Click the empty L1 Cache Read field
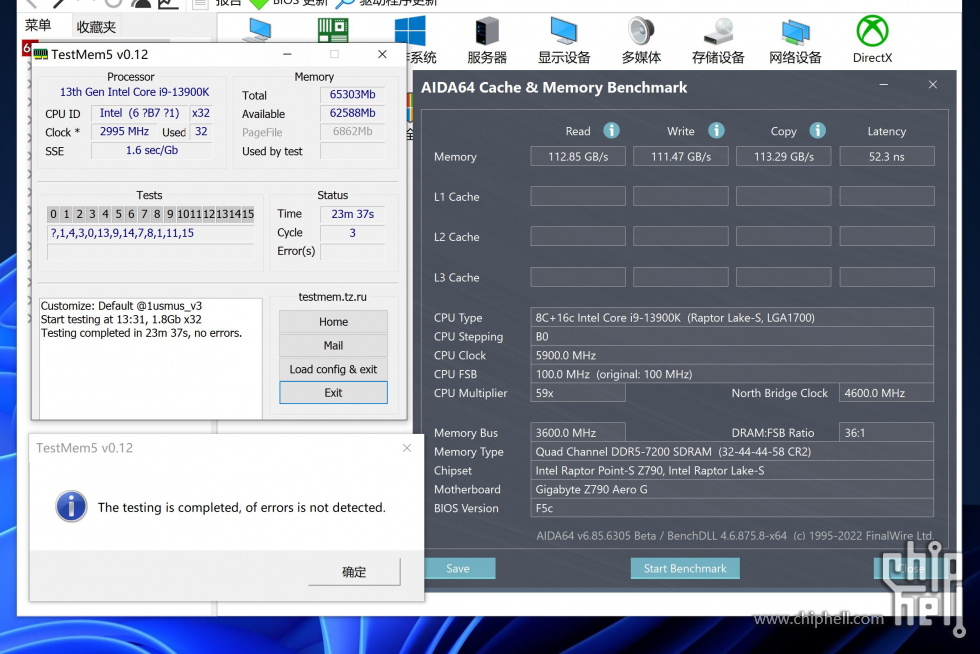 578,196
